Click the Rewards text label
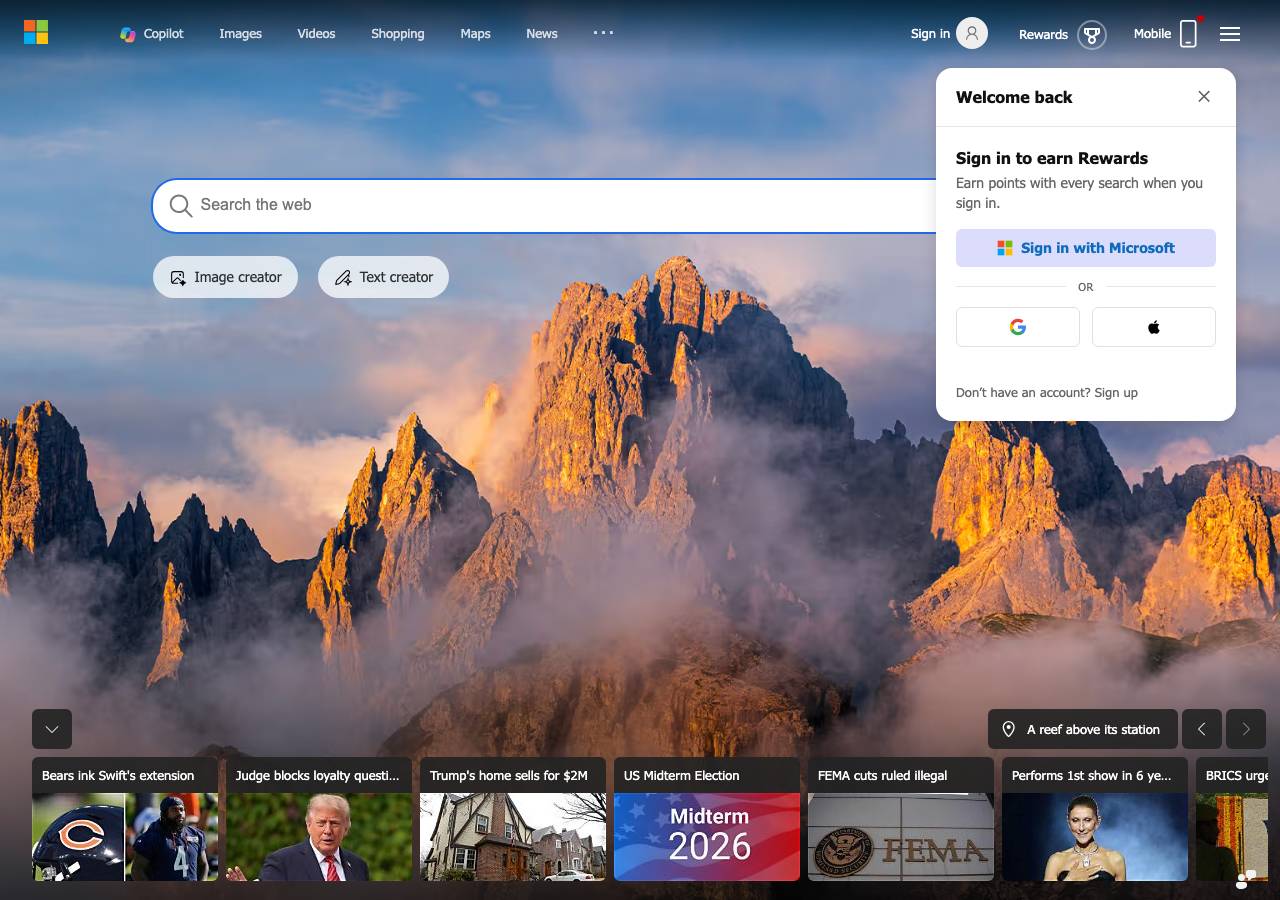The height and width of the screenshot is (900, 1280). pos(1043,35)
